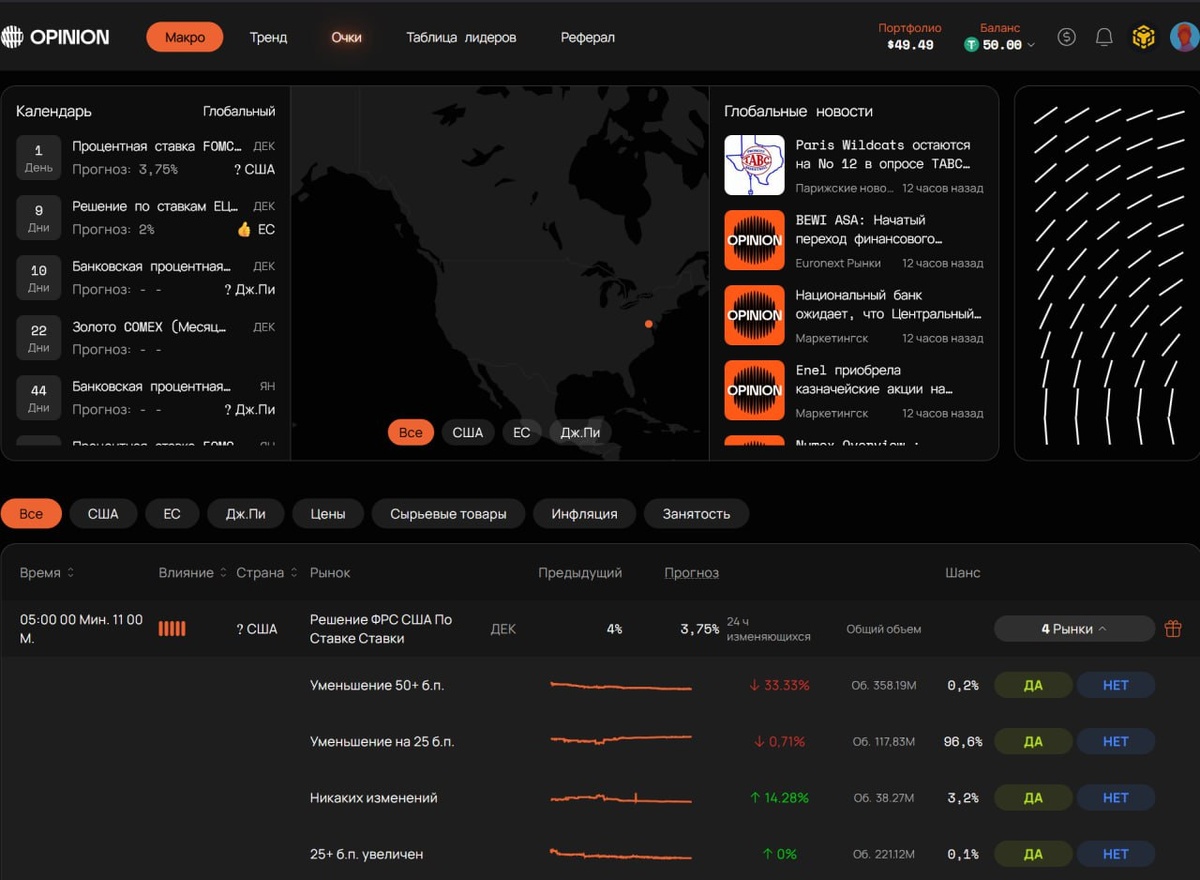Open the BEWI ASA news logo thumbnail
Screen dimensions: 1200x880
(x=754, y=240)
